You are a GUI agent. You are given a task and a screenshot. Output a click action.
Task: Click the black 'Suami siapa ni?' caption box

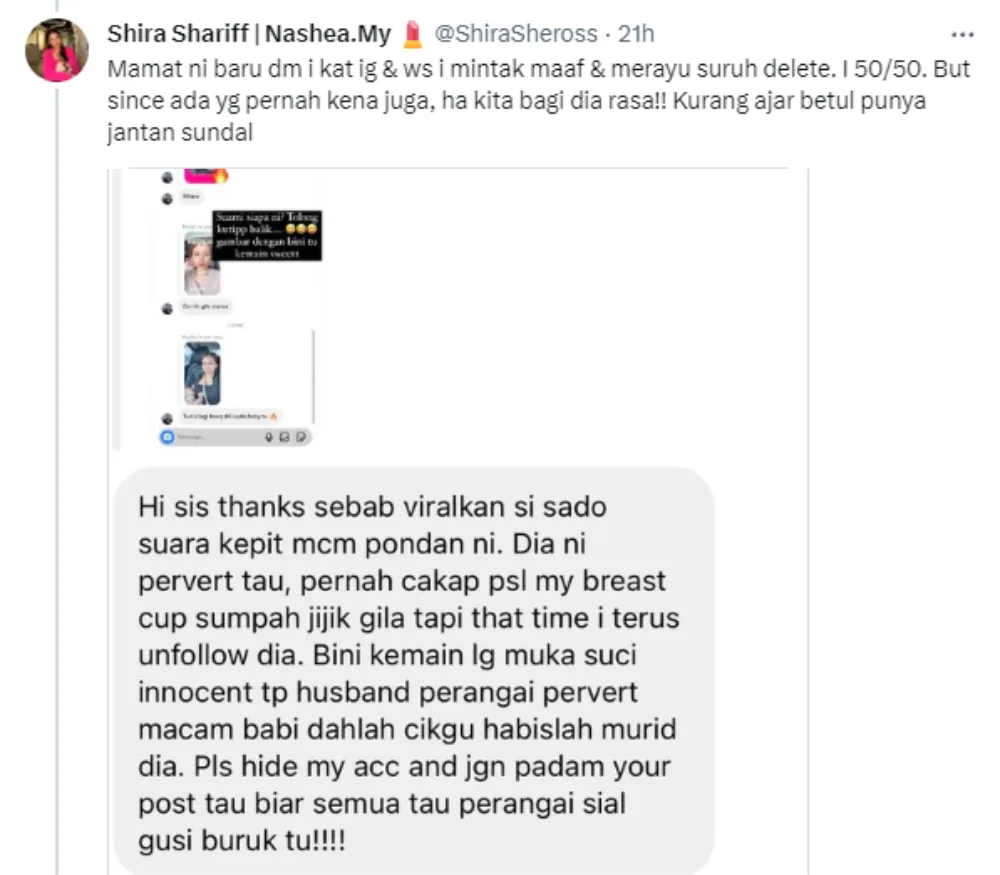click(x=267, y=235)
